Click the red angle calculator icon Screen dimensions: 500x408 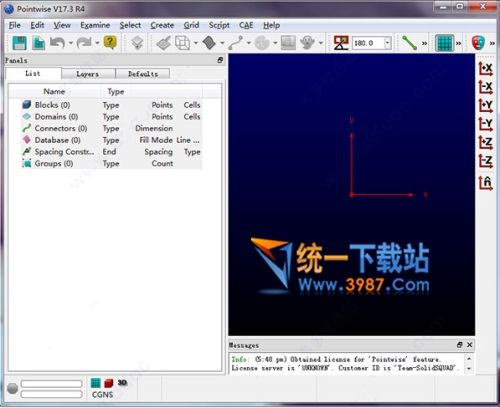tap(341, 43)
